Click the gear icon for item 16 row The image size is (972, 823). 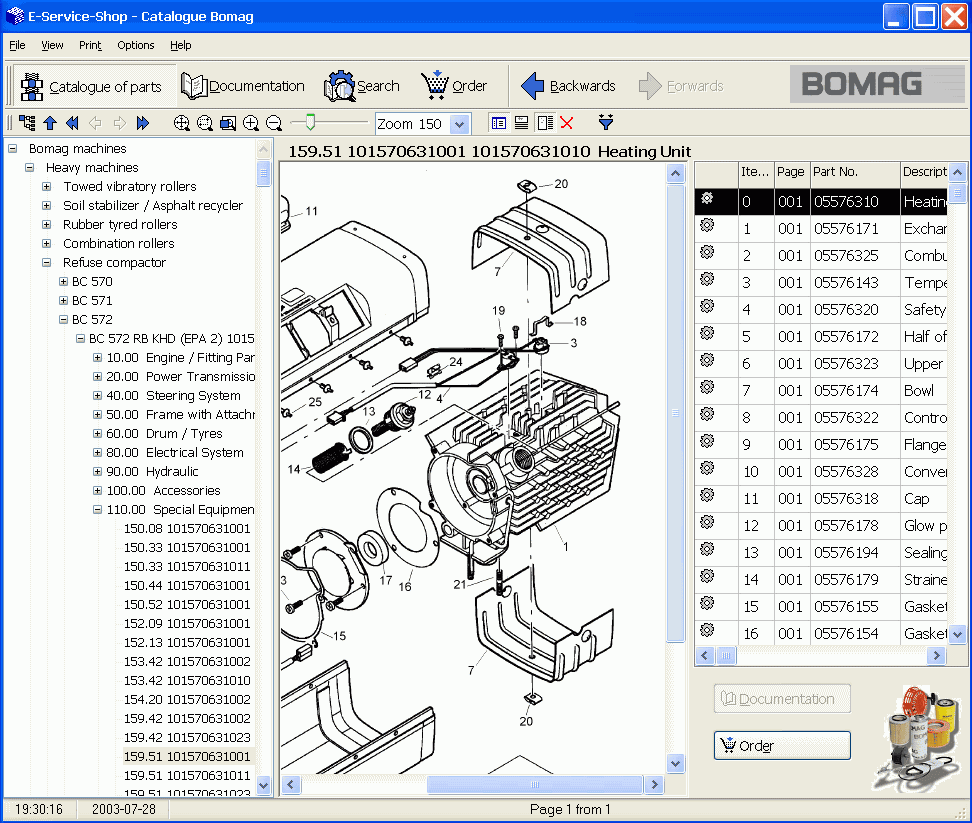[707, 630]
